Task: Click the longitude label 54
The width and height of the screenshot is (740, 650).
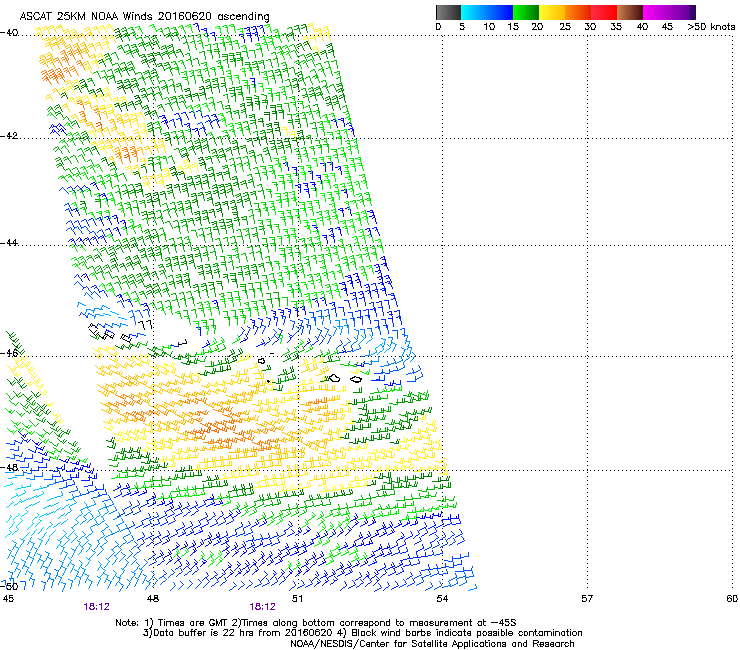Action: (x=442, y=599)
